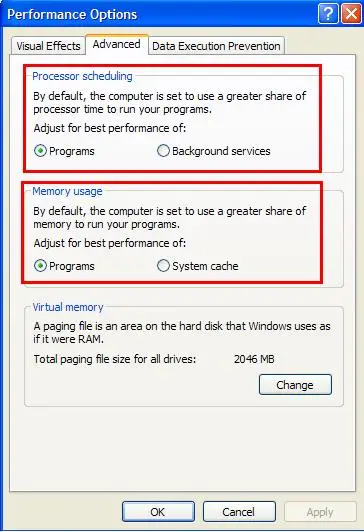The height and width of the screenshot is (532, 364).
Task: Select Programs radio under Processor scheduling
Action: 64,151
